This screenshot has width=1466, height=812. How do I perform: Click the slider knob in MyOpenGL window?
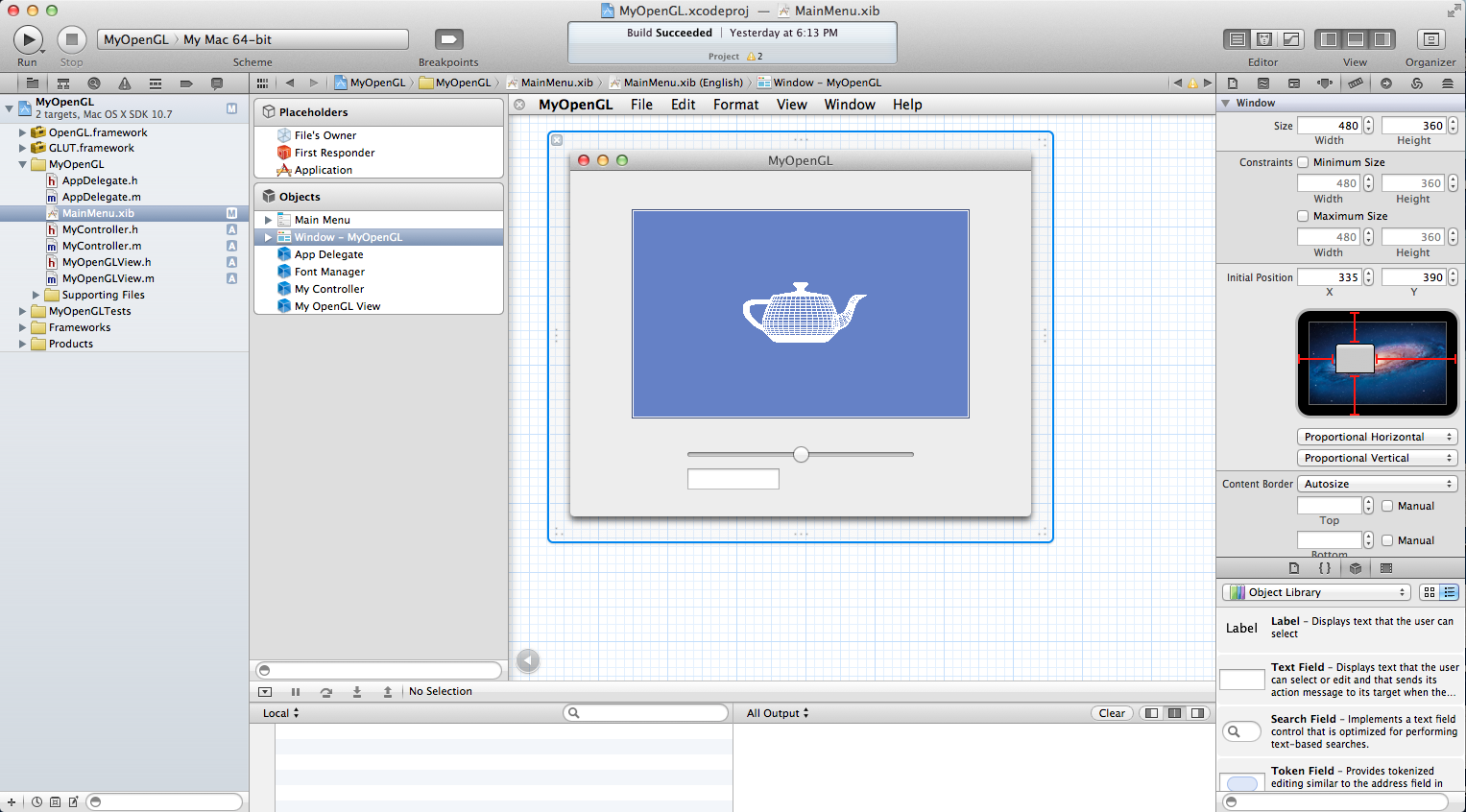(801, 454)
